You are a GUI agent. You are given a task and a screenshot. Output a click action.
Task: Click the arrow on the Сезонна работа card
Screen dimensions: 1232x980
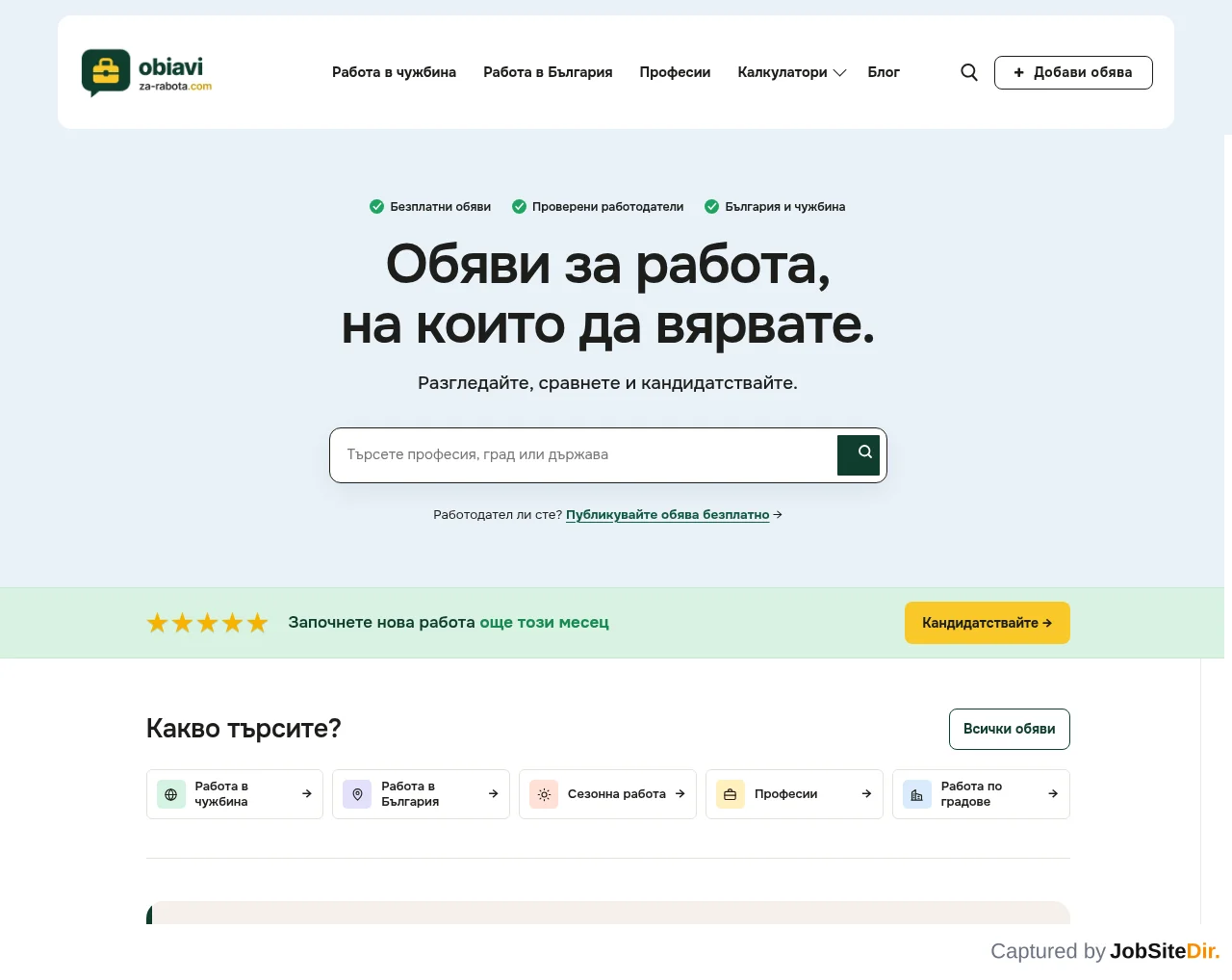(x=680, y=794)
